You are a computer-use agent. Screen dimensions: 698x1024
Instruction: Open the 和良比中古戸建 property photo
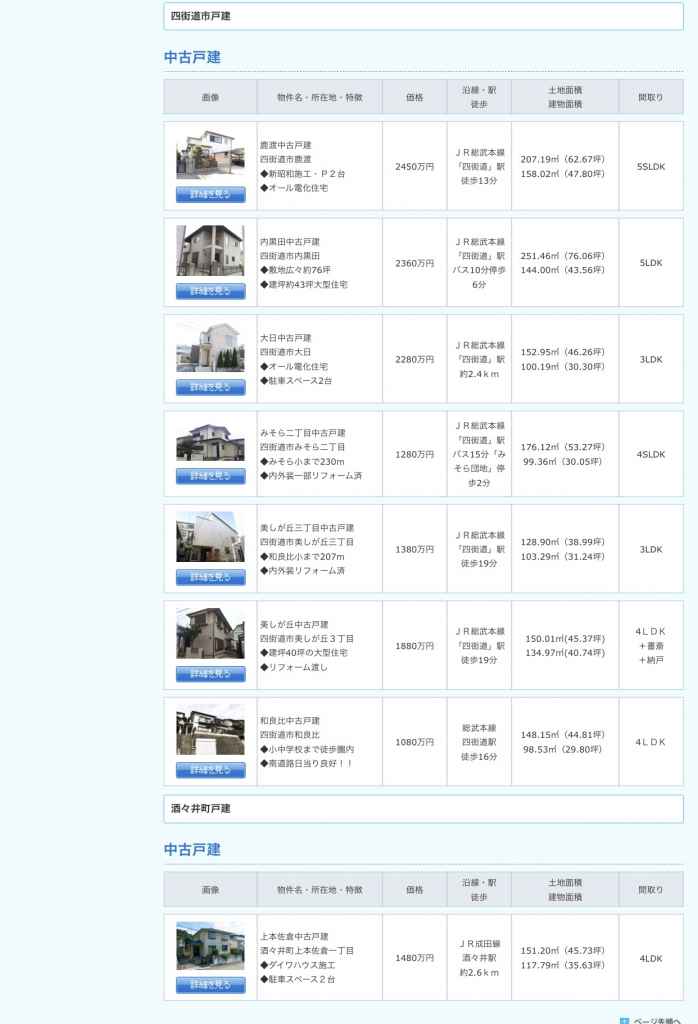point(210,730)
